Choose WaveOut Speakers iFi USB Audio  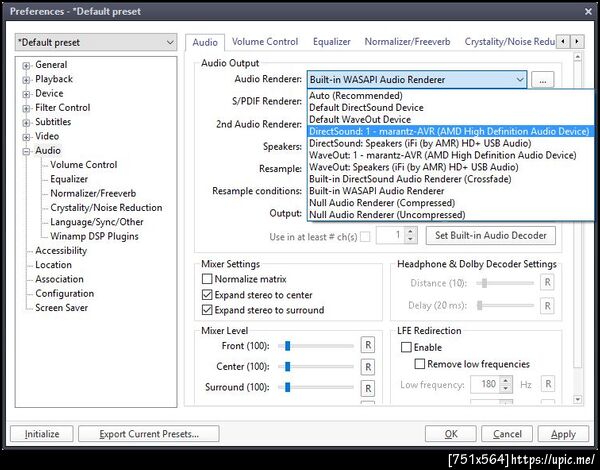point(450,167)
